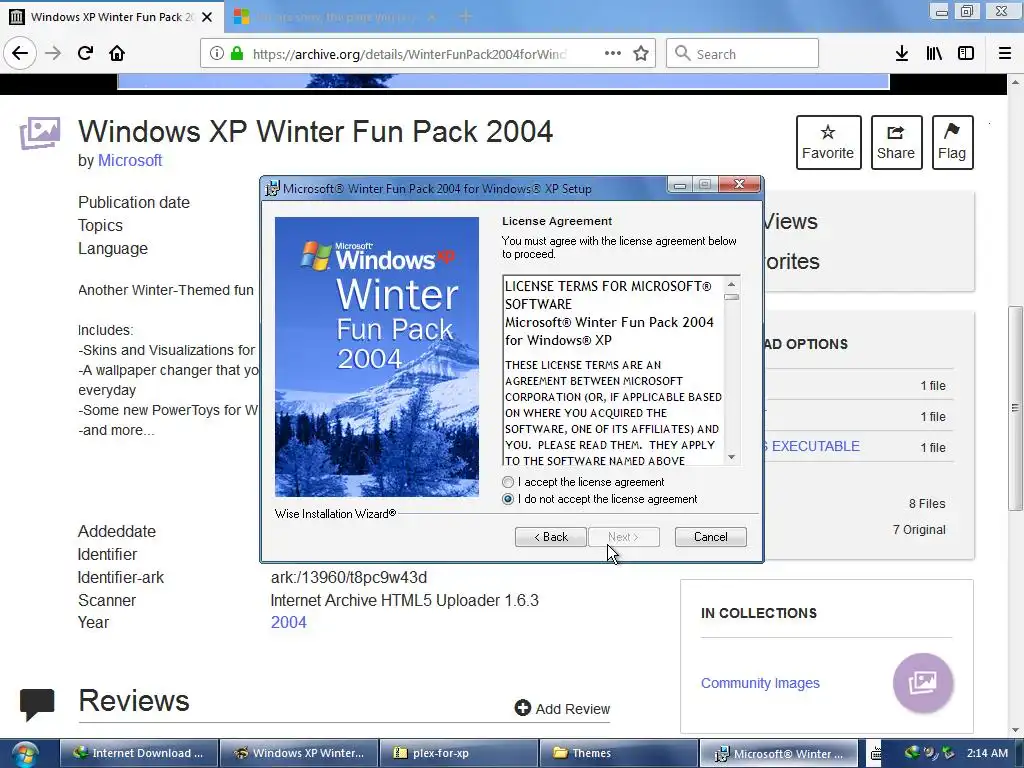1024x768 pixels.
Task: Click Internet Archive HTML5 Uploader 1.6.3 text
Action: click(x=404, y=600)
